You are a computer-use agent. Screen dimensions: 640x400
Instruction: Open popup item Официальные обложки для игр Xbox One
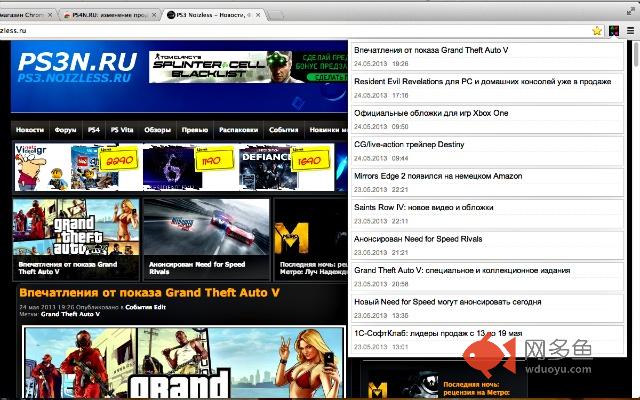(487, 119)
